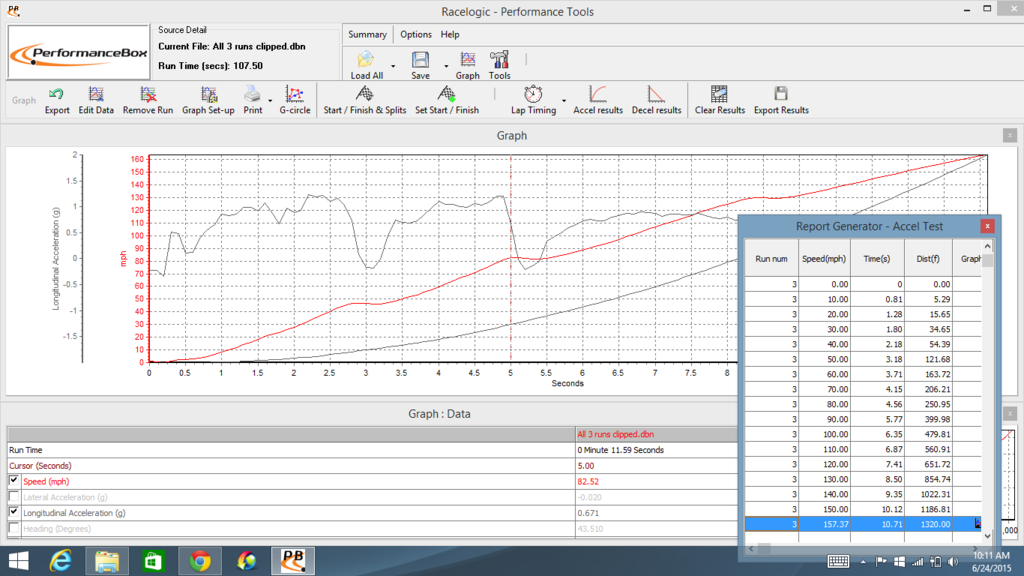1024x576 pixels.
Task: Click the Action Center flag icon
Action: [x=881, y=562]
